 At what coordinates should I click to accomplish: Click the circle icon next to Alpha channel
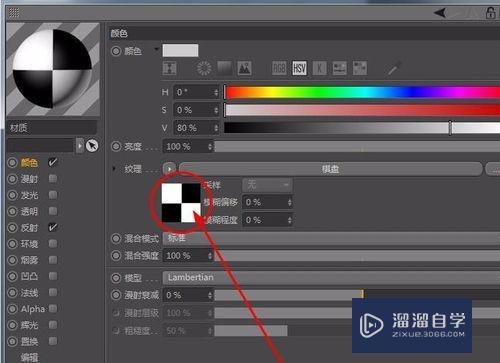pos(12,309)
